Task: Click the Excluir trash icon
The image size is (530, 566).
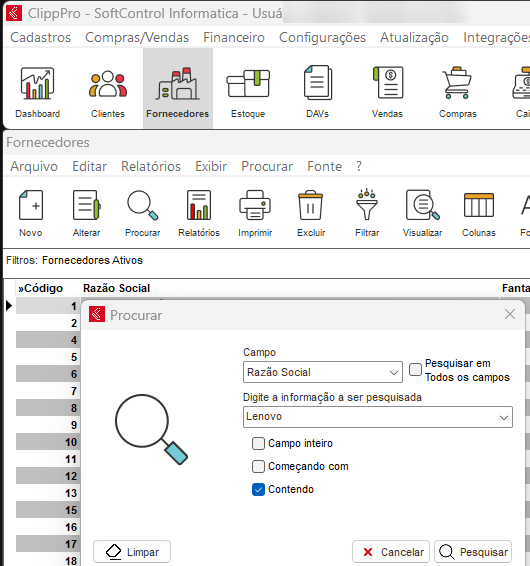Action: coord(310,205)
